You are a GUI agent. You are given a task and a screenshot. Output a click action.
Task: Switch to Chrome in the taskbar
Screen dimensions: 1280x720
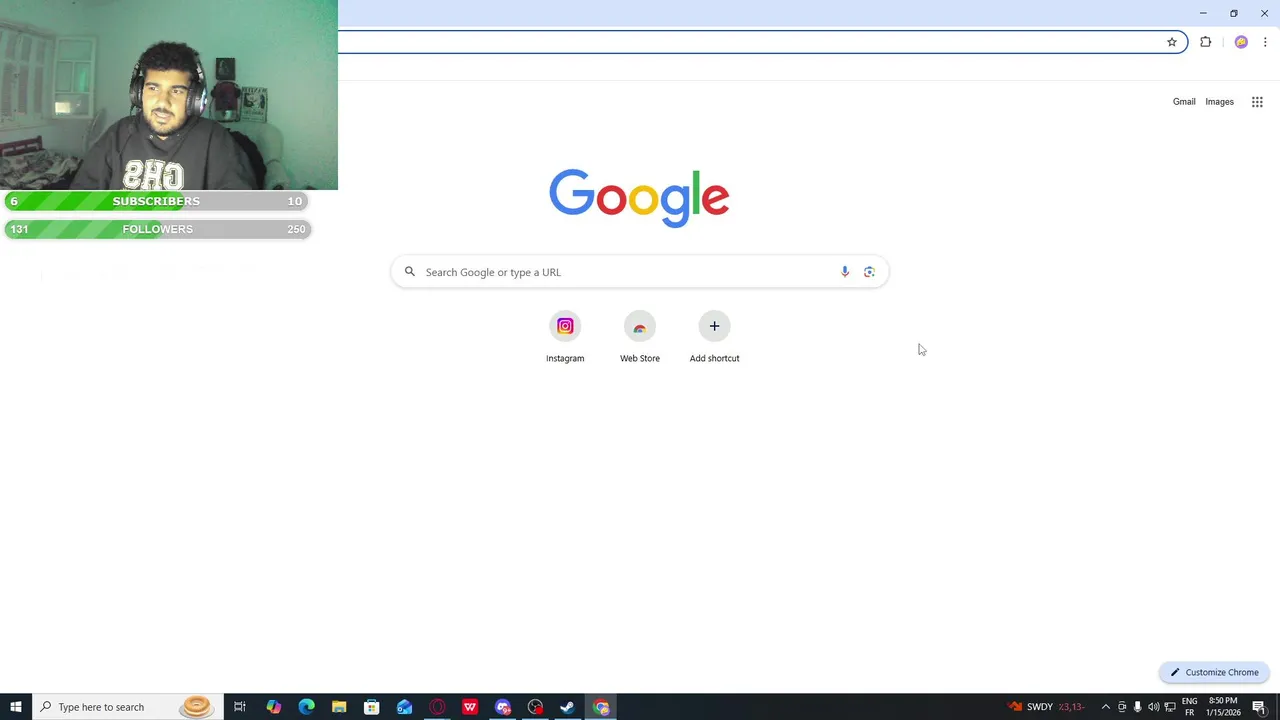[x=601, y=707]
